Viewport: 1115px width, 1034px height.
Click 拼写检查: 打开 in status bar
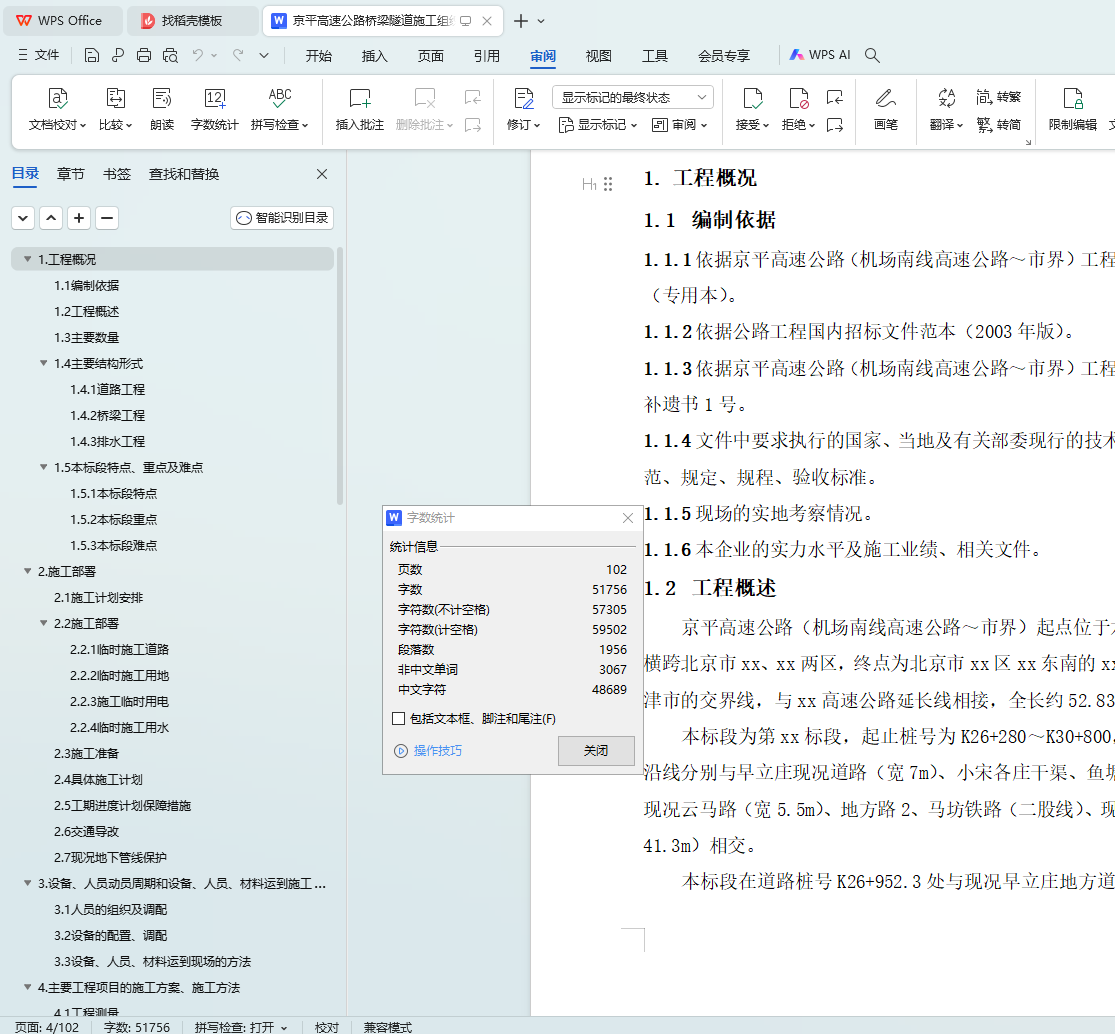click(241, 1027)
